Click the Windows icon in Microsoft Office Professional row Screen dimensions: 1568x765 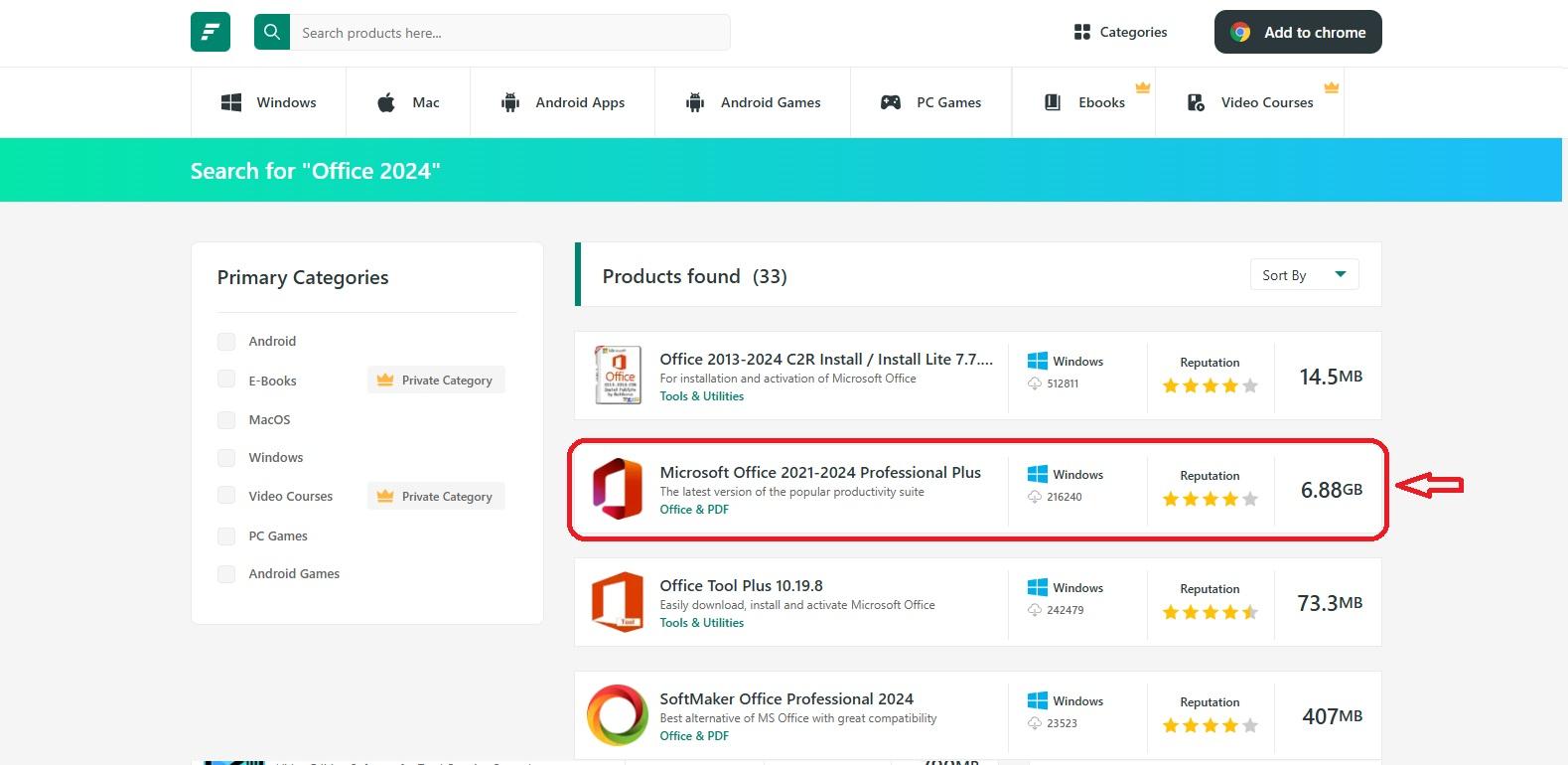pyautogui.click(x=1038, y=475)
